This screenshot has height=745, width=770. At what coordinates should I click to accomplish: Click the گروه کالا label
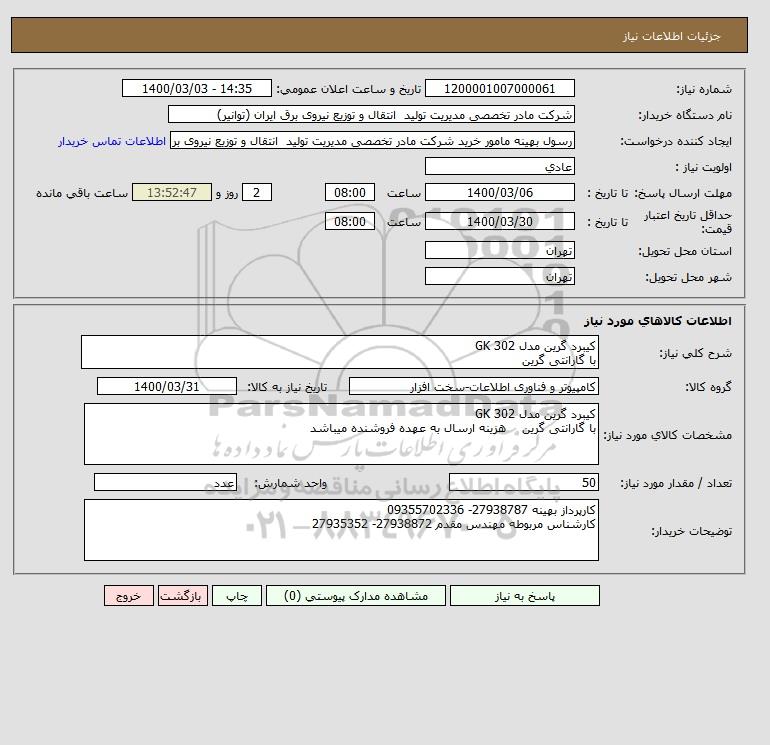(x=708, y=387)
